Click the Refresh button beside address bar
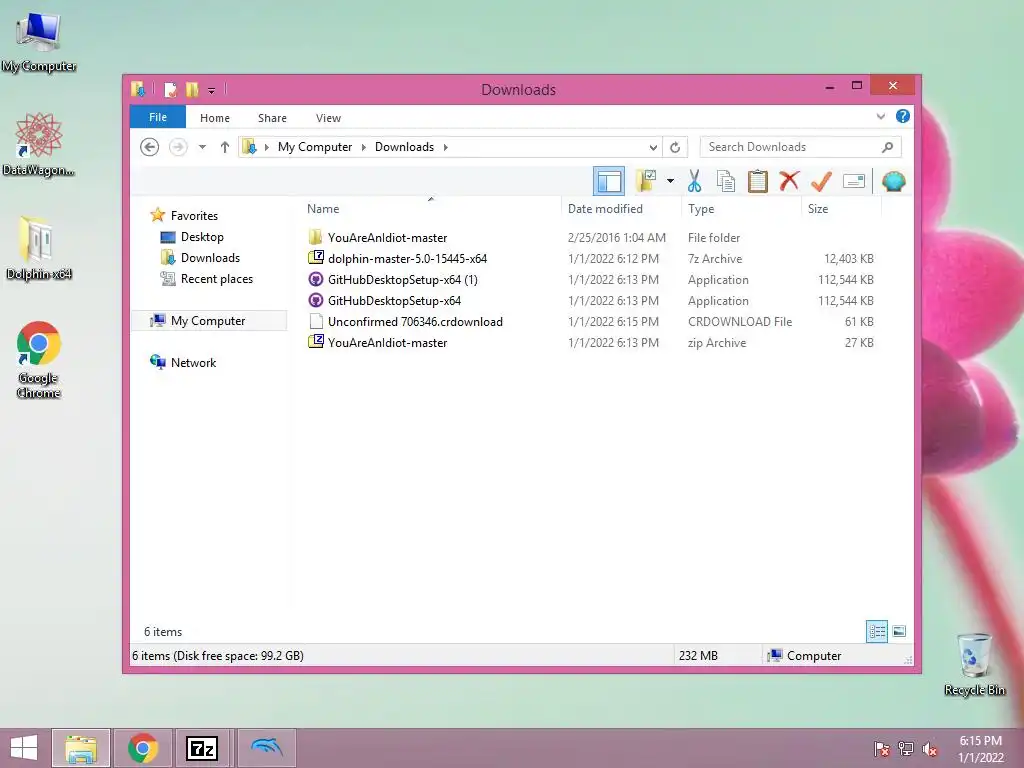Viewport: 1024px width, 768px height. (x=675, y=147)
